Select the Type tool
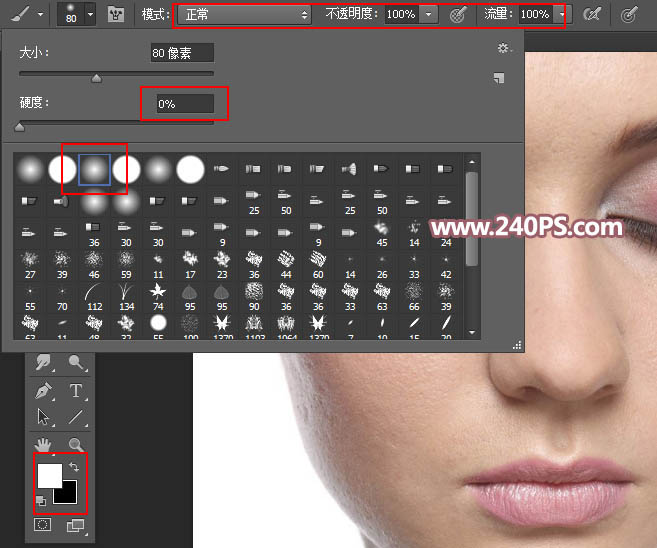 75,390
